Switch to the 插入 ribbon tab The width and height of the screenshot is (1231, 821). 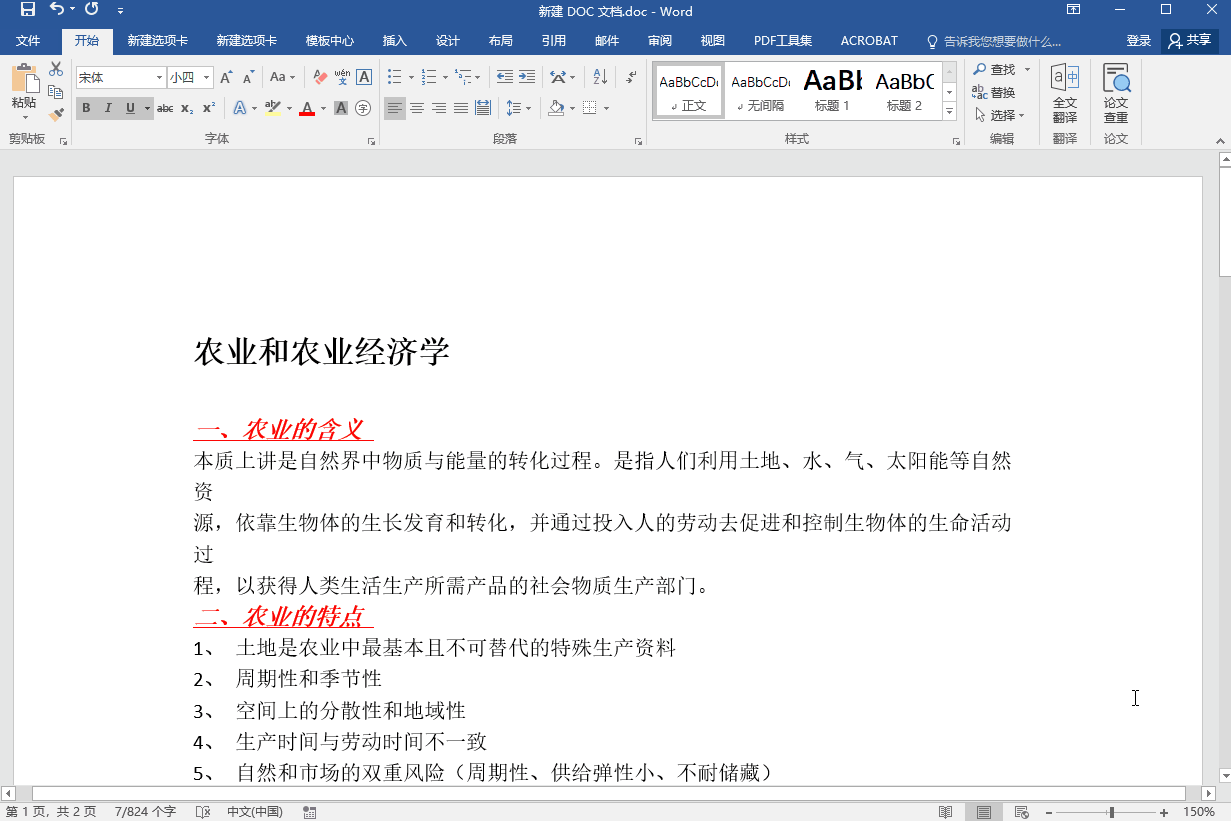point(393,41)
